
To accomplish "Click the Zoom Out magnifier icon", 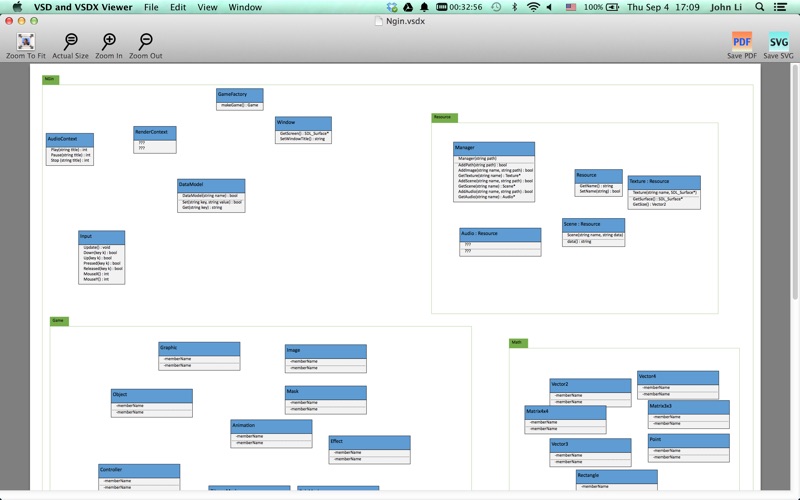I will [145, 42].
